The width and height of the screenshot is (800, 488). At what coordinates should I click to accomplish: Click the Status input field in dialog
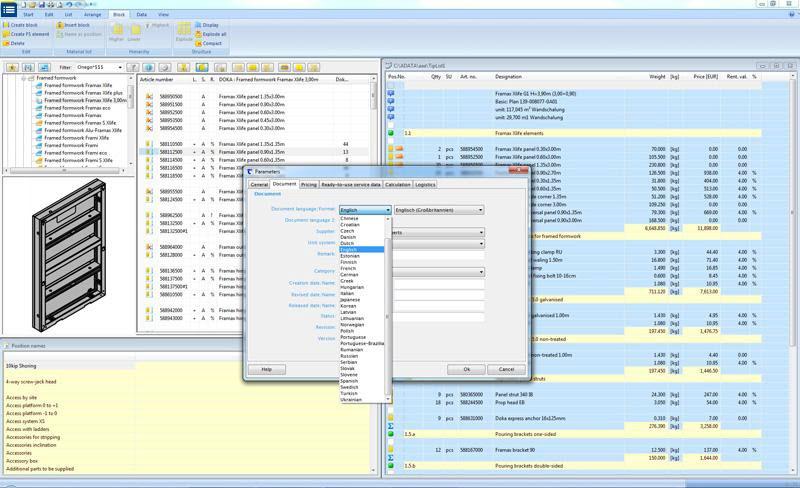[x=437, y=317]
